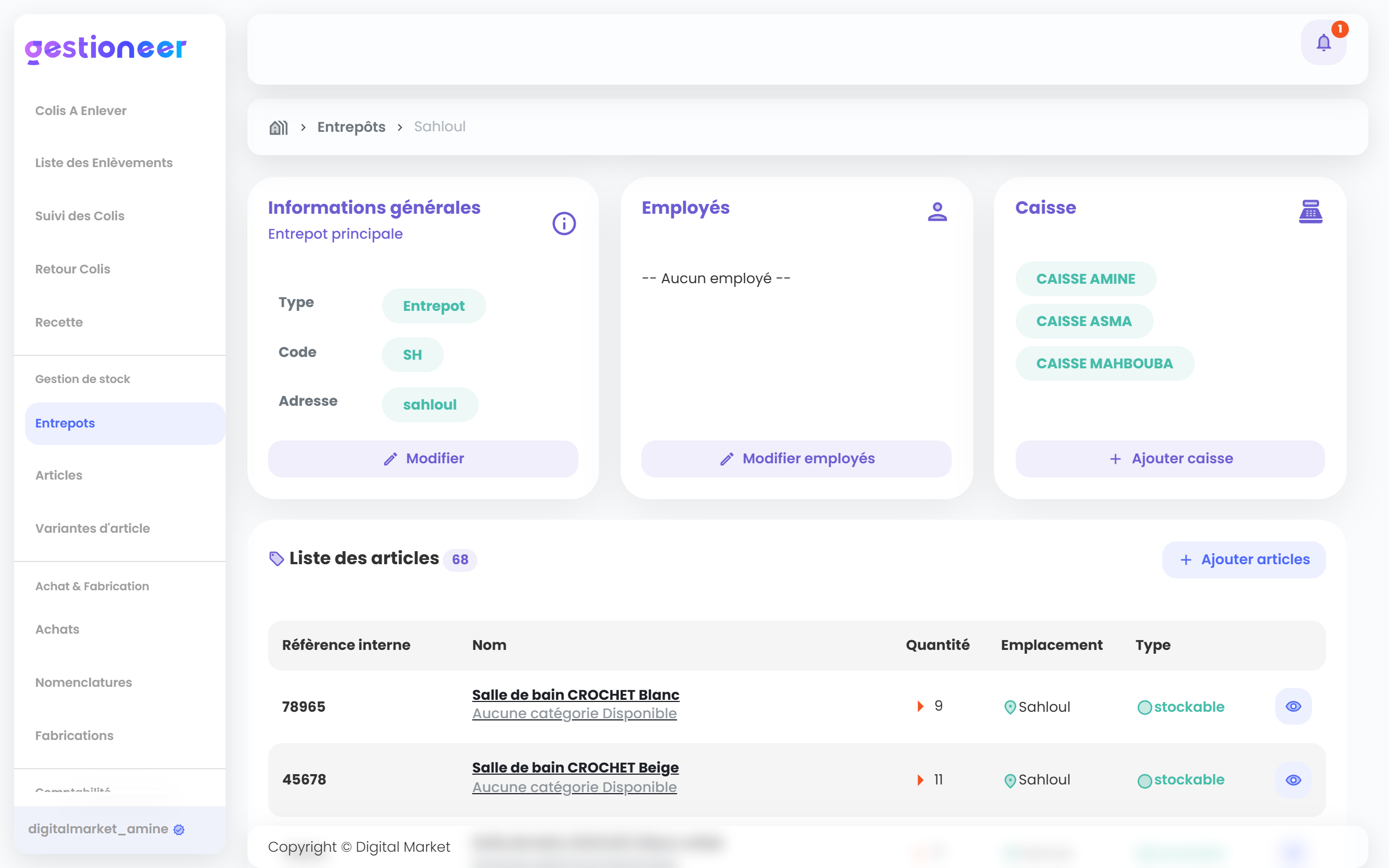Open the notifications bell
The width and height of the screenshot is (1389, 868).
(1323, 42)
